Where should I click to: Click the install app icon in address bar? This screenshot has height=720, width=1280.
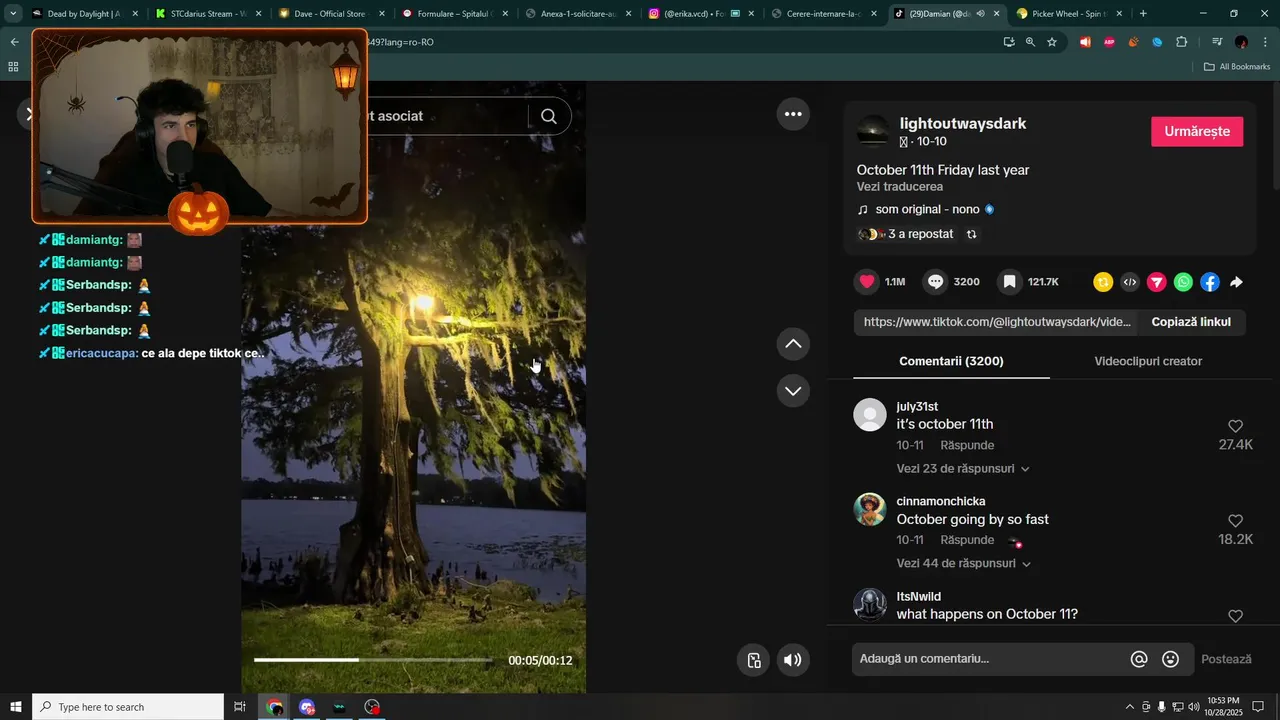(1009, 42)
